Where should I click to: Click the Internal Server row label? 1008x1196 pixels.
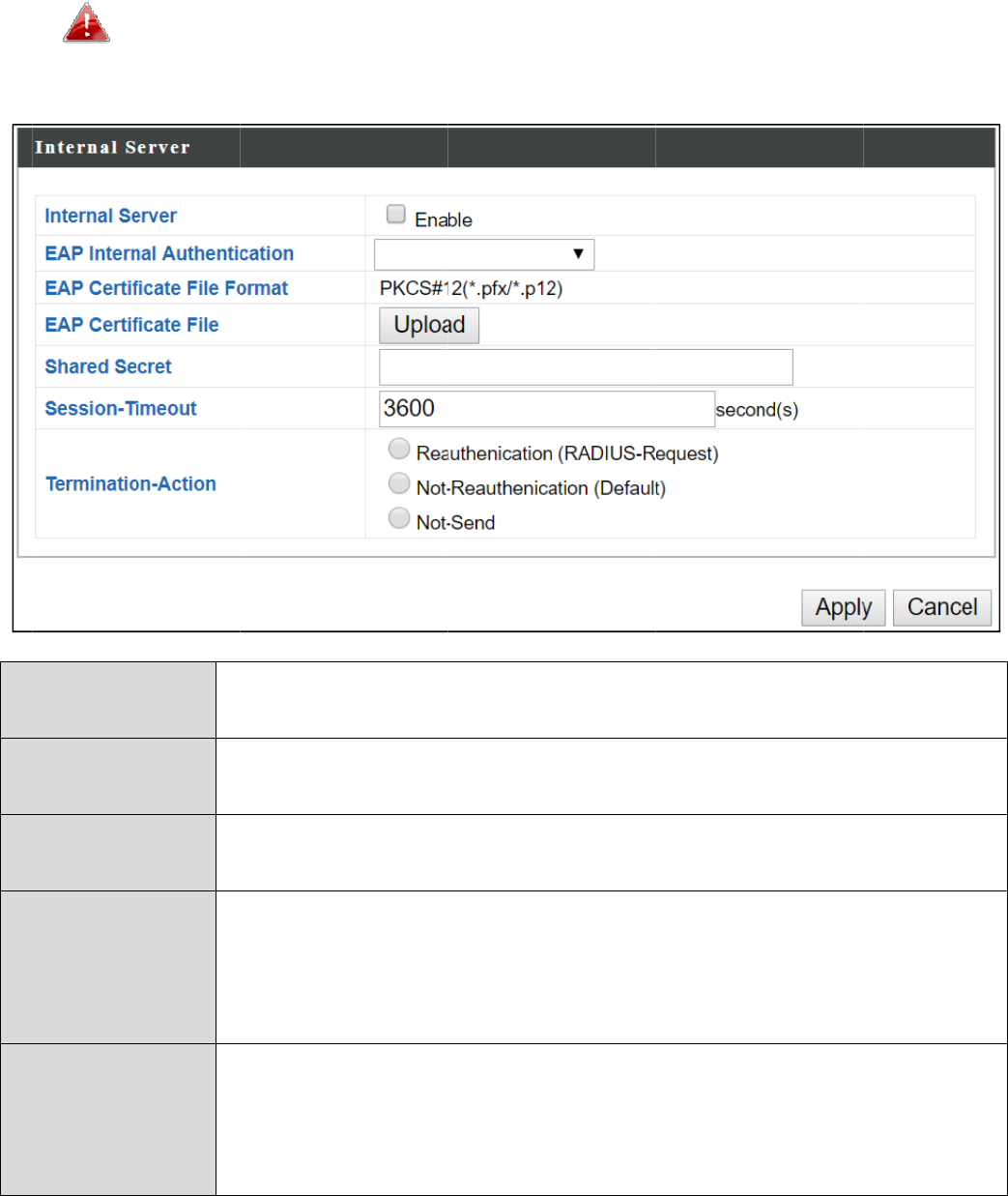point(111,217)
